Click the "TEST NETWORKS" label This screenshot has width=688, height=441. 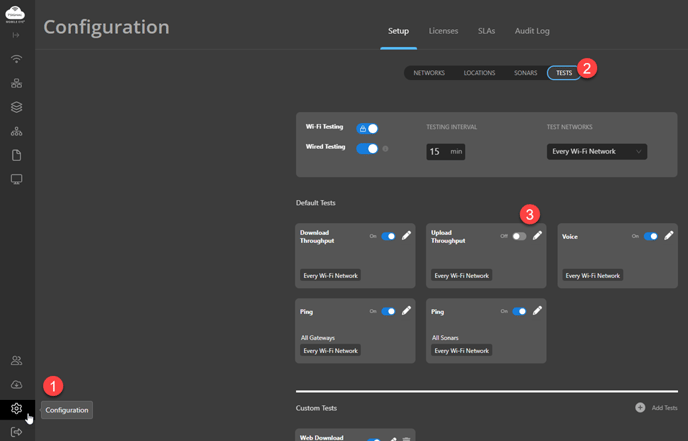570,127
